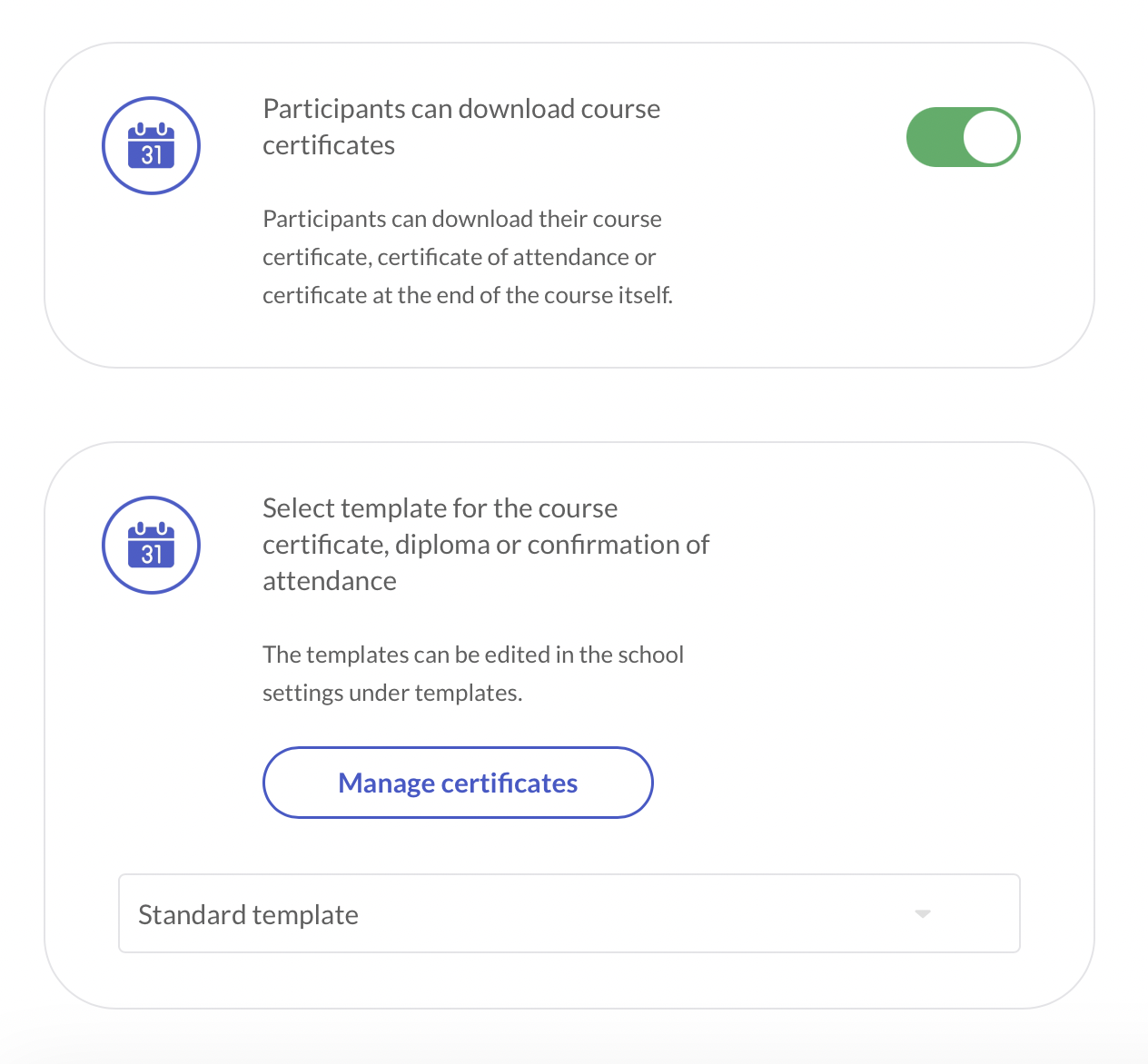
Task: Click the 'certificate at the end of the course' line
Action: tap(467, 296)
